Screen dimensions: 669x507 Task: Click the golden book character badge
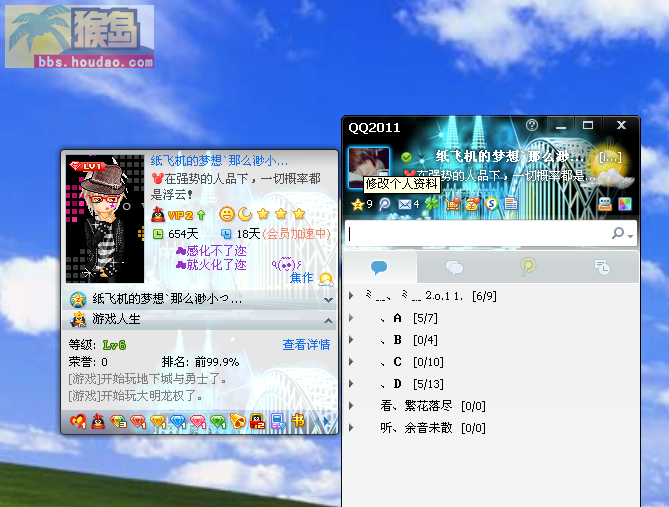298,421
